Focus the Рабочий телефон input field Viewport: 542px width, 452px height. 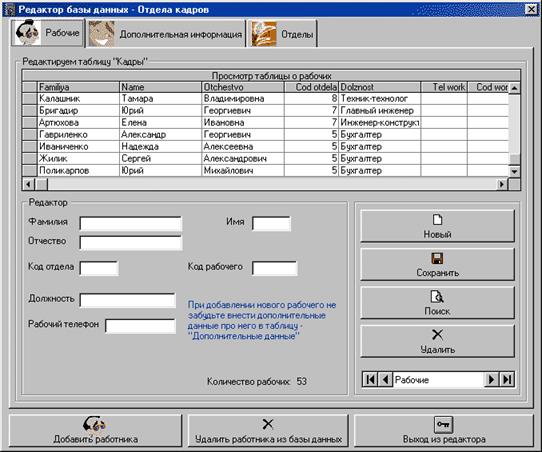(140, 326)
